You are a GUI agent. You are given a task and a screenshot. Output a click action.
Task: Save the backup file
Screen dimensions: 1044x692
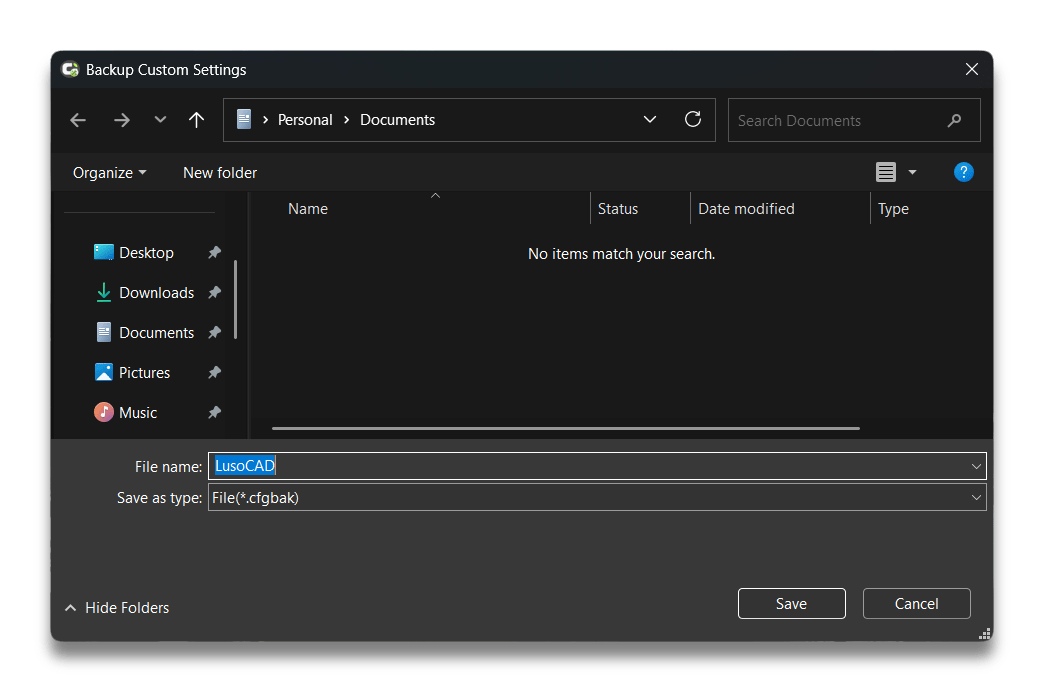792,603
